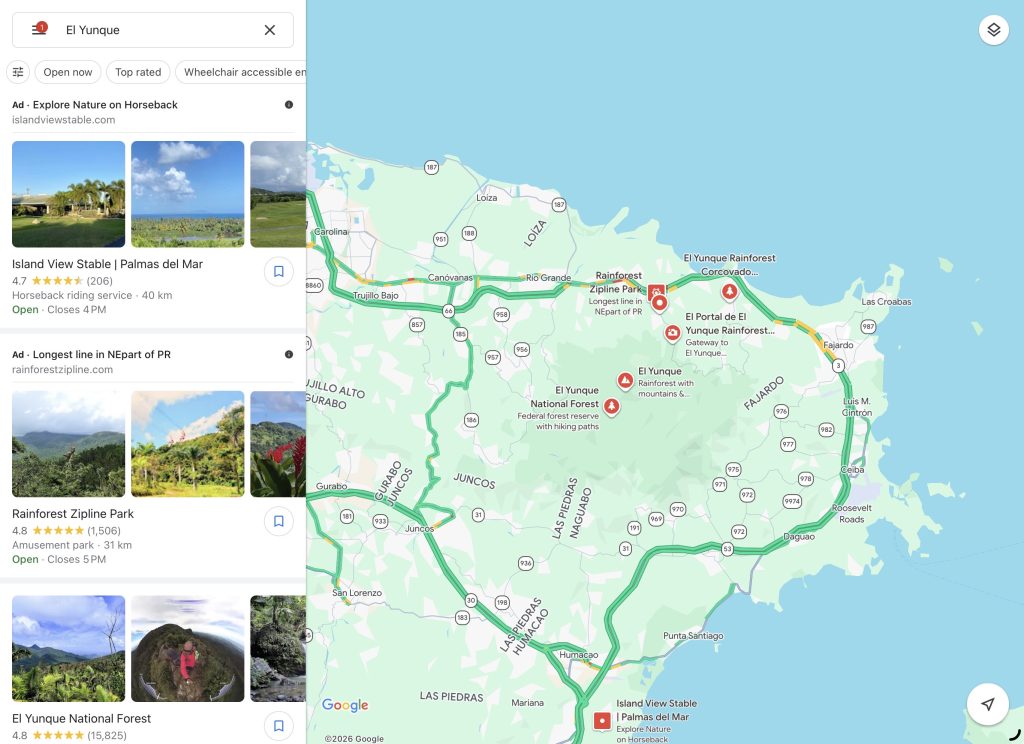View hiker fisheye photo of El Yunque Forest
Image resolution: width=1024 pixels, height=744 pixels.
click(x=187, y=648)
